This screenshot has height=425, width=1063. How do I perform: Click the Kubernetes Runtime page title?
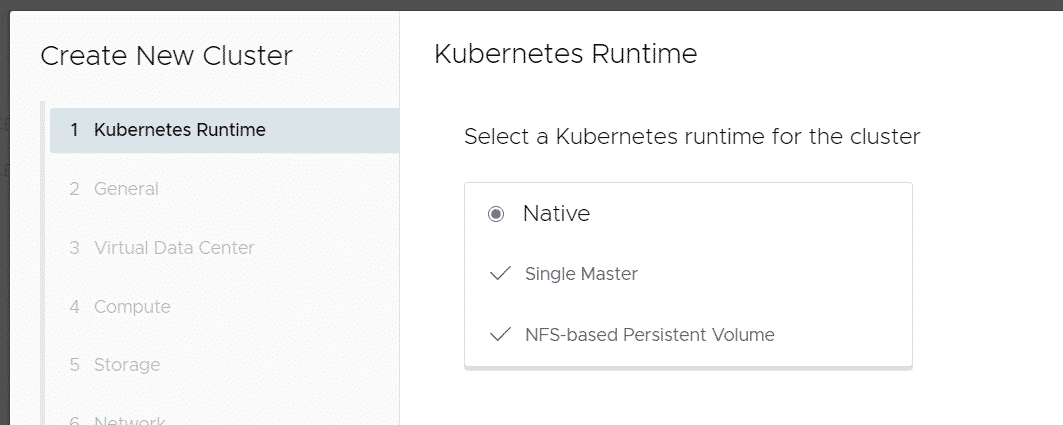(566, 54)
